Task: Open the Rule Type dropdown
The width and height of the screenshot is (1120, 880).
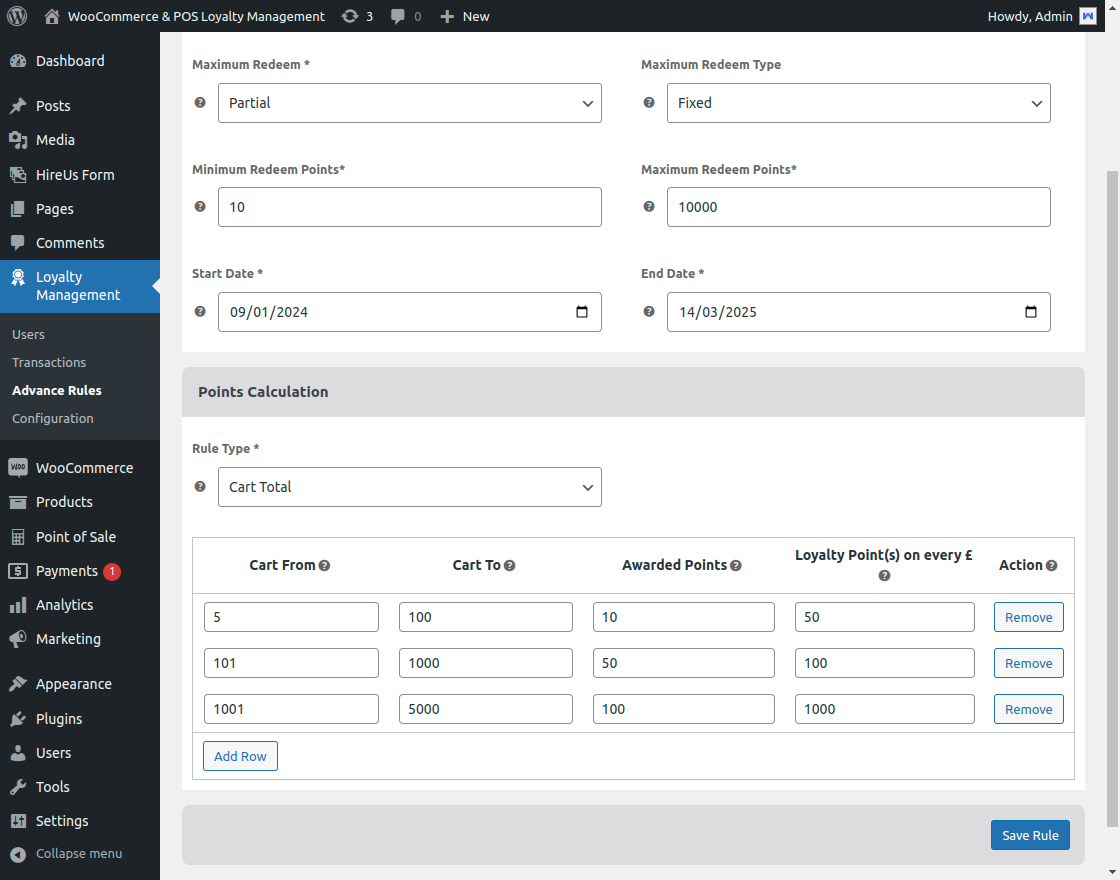Action: pos(410,487)
